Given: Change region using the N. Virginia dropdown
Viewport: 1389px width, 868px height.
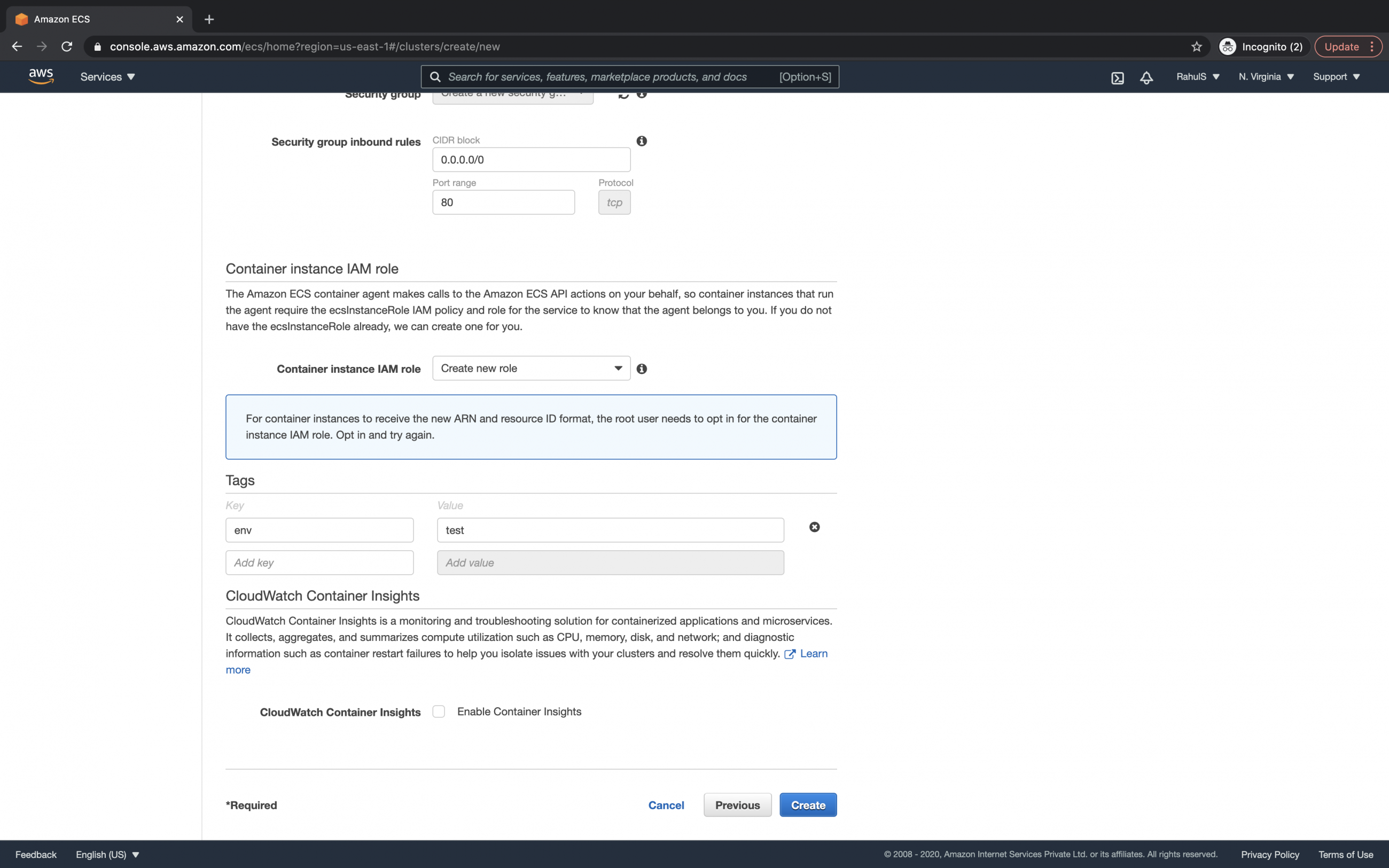Looking at the screenshot, I should pos(1265,76).
